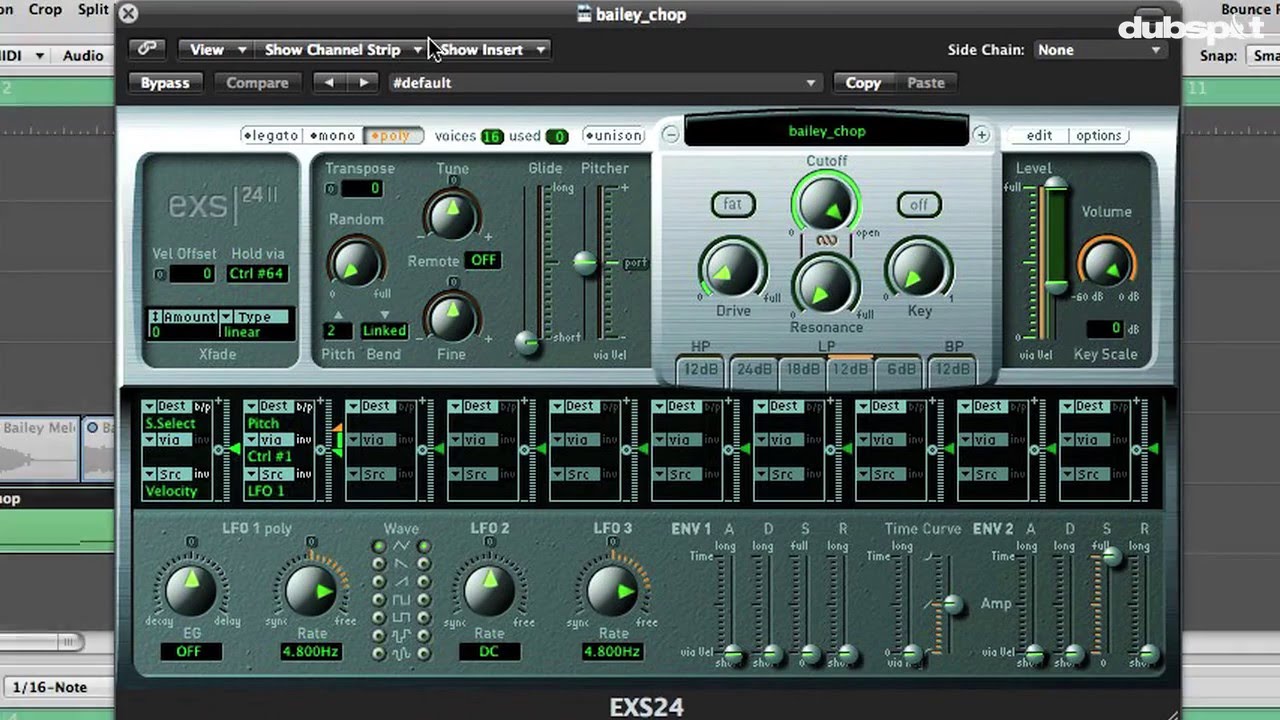The image size is (1280, 720).
Task: Open Crop menu in the background Logic window
Action: click(45, 9)
